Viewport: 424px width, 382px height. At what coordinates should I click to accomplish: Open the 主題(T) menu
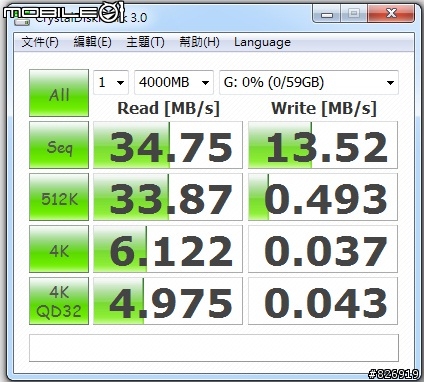(145, 42)
